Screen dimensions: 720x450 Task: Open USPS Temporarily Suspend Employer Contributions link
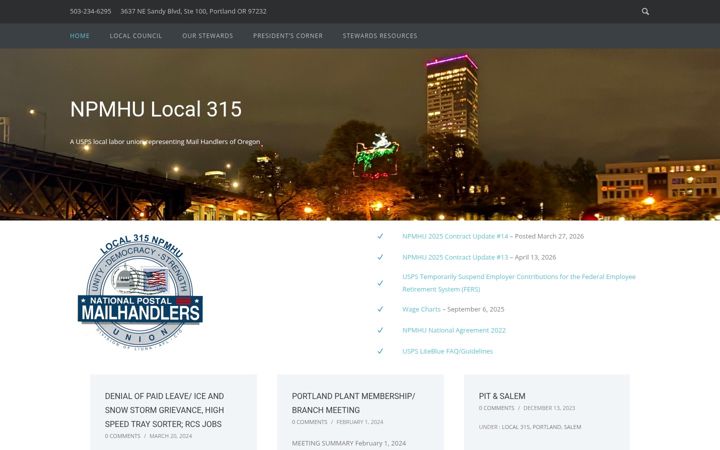(519, 283)
